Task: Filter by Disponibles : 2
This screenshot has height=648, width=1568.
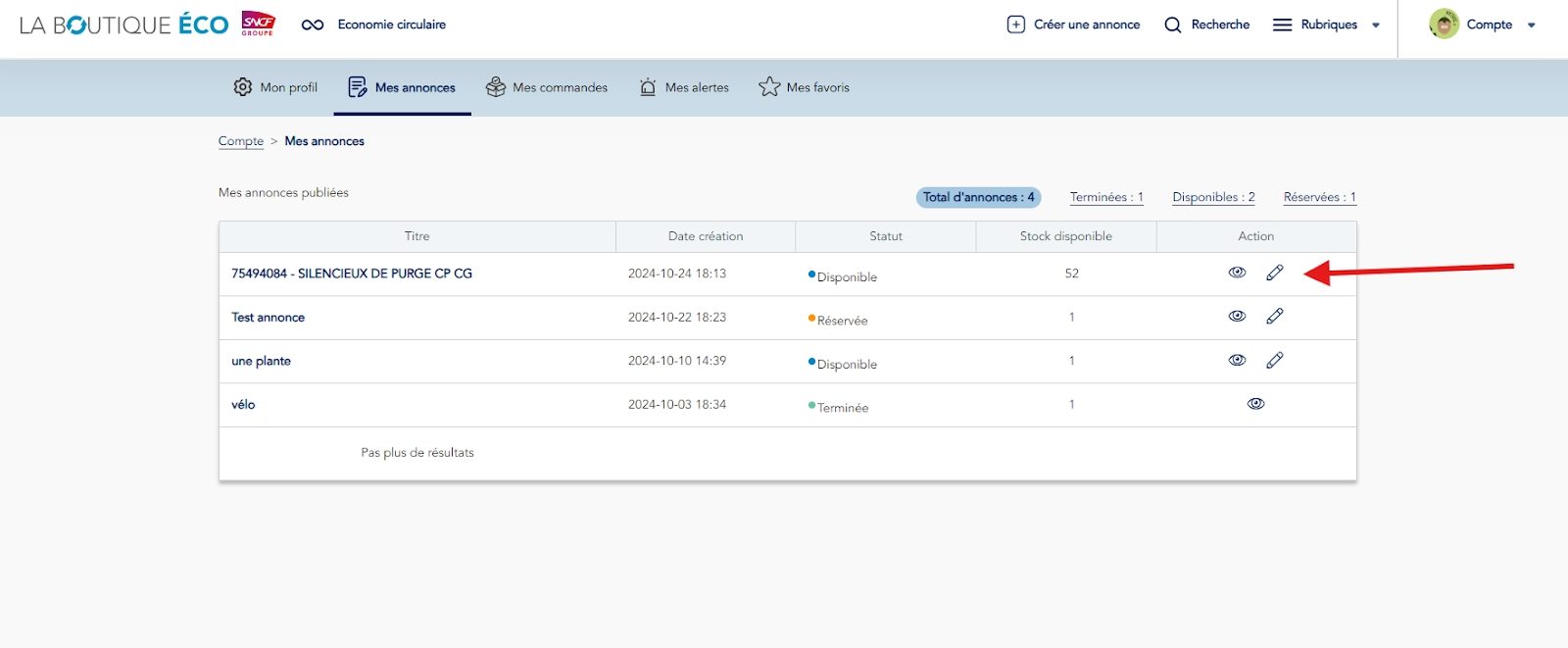Action: [1213, 197]
